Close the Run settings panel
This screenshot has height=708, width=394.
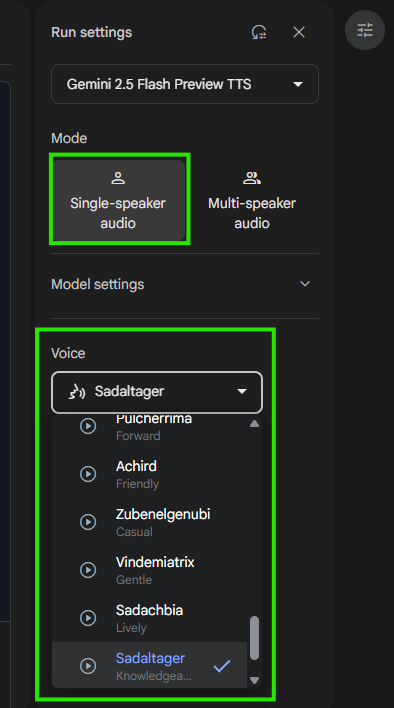point(299,33)
